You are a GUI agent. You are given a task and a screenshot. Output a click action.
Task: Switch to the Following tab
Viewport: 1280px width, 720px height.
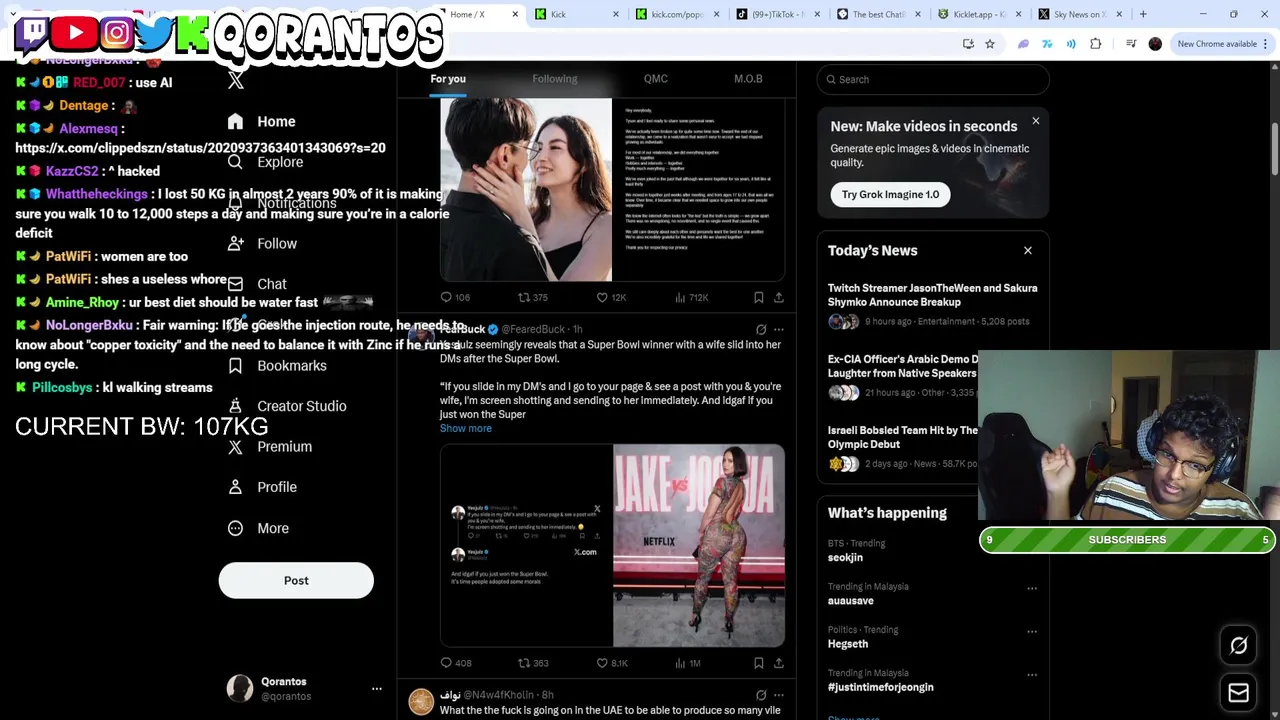click(x=554, y=79)
